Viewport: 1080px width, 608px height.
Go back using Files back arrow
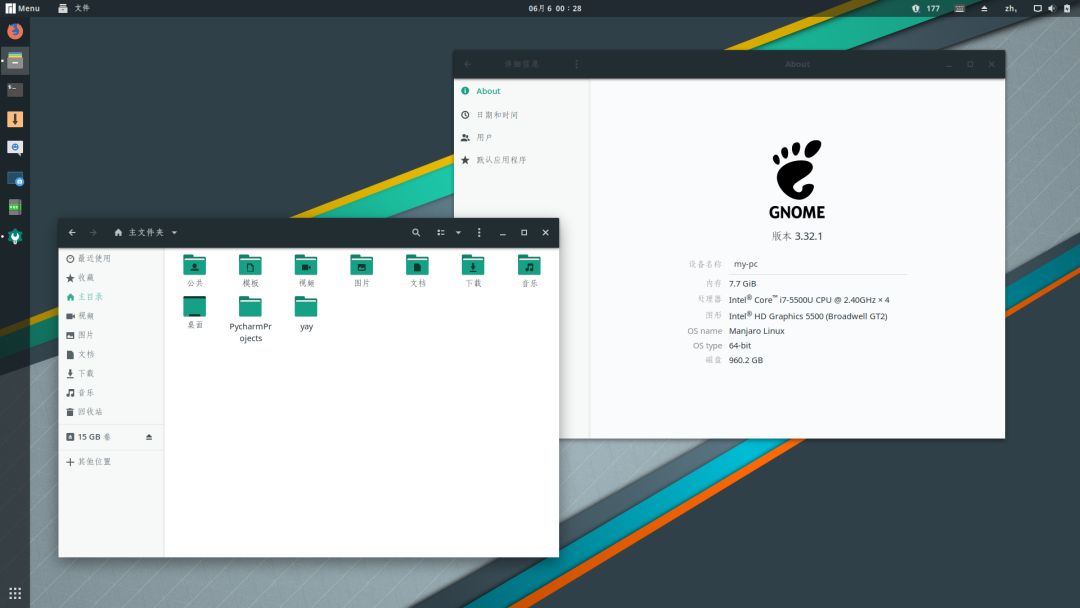72,232
